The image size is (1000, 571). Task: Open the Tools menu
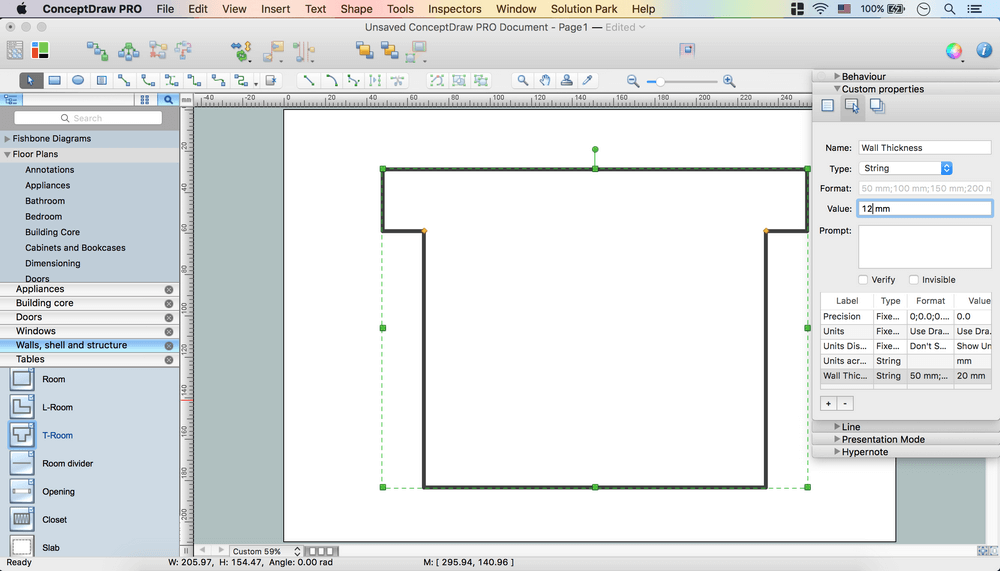401,9
